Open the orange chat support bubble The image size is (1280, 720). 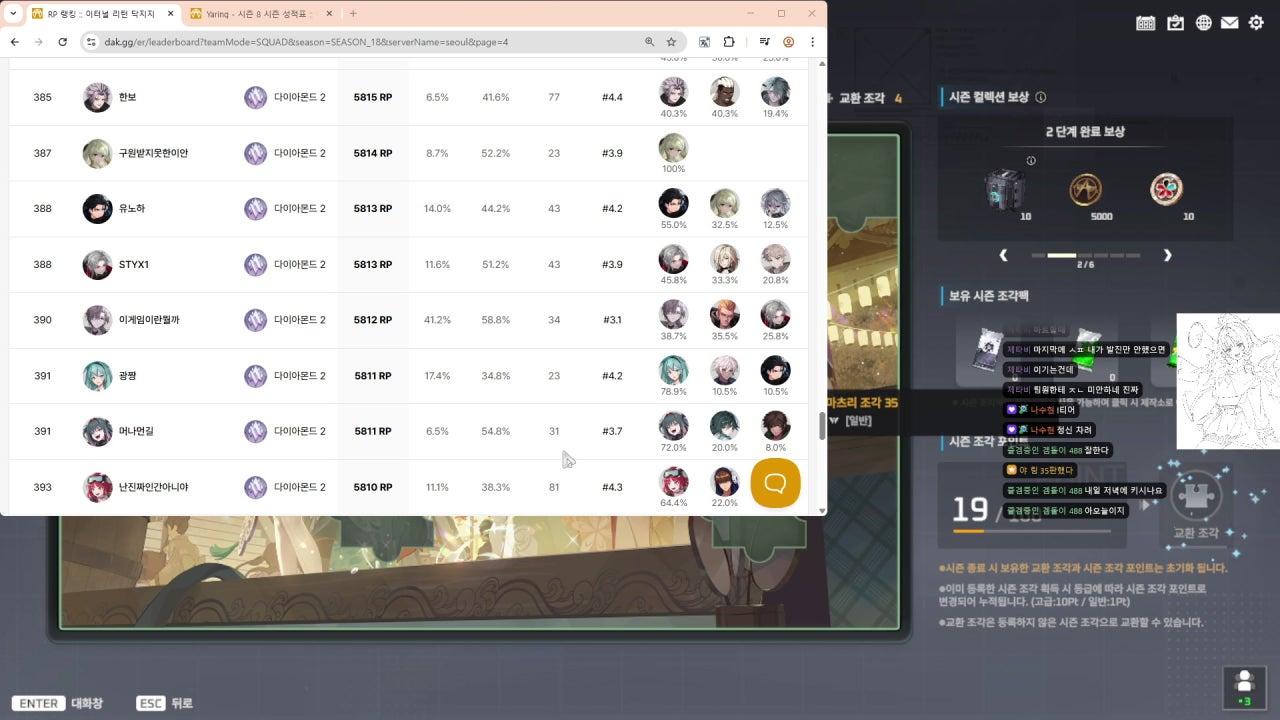[775, 483]
